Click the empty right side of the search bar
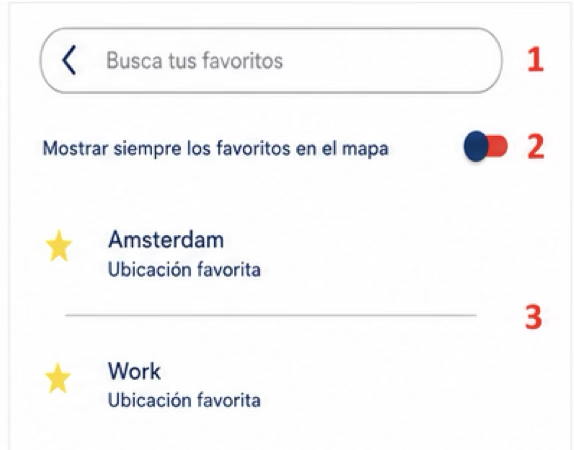574x450 pixels. (x=392, y=60)
